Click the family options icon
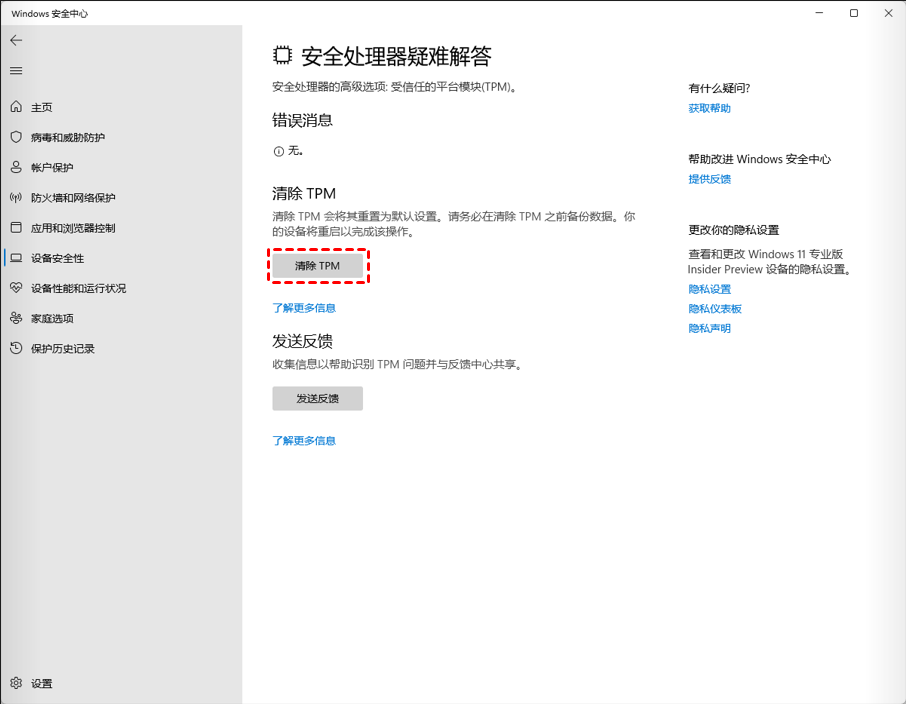 coord(16,318)
